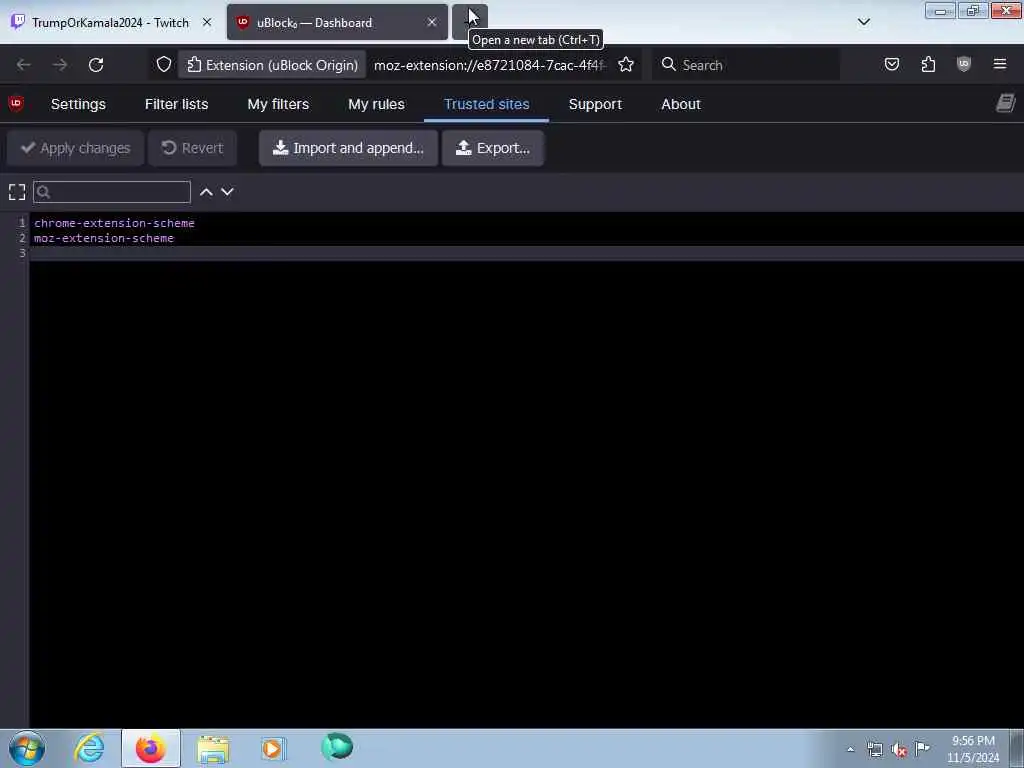The width and height of the screenshot is (1024, 768).
Task: Click uBlock Origin logo in dashboard
Action: [16, 103]
